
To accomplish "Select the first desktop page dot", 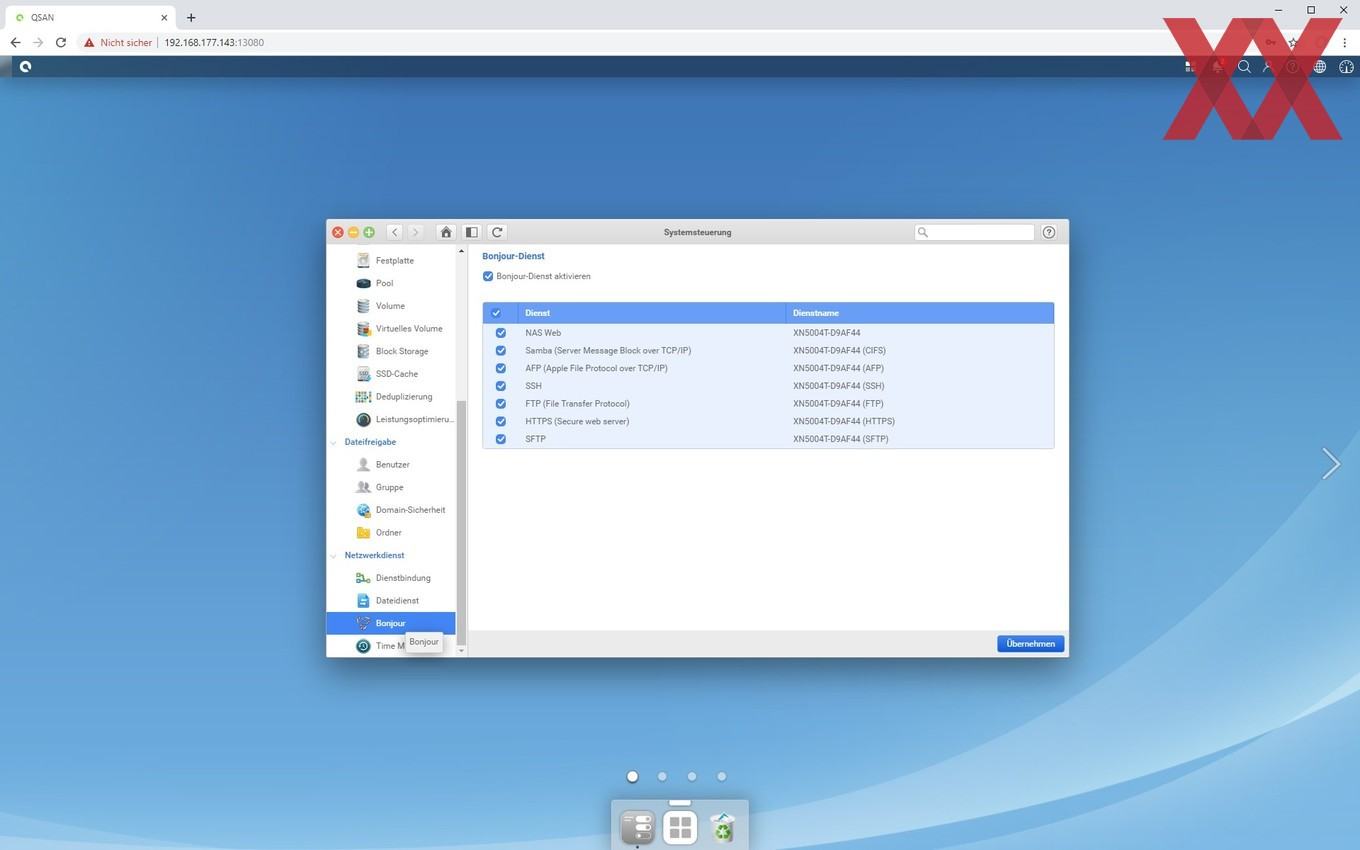I will 632,776.
